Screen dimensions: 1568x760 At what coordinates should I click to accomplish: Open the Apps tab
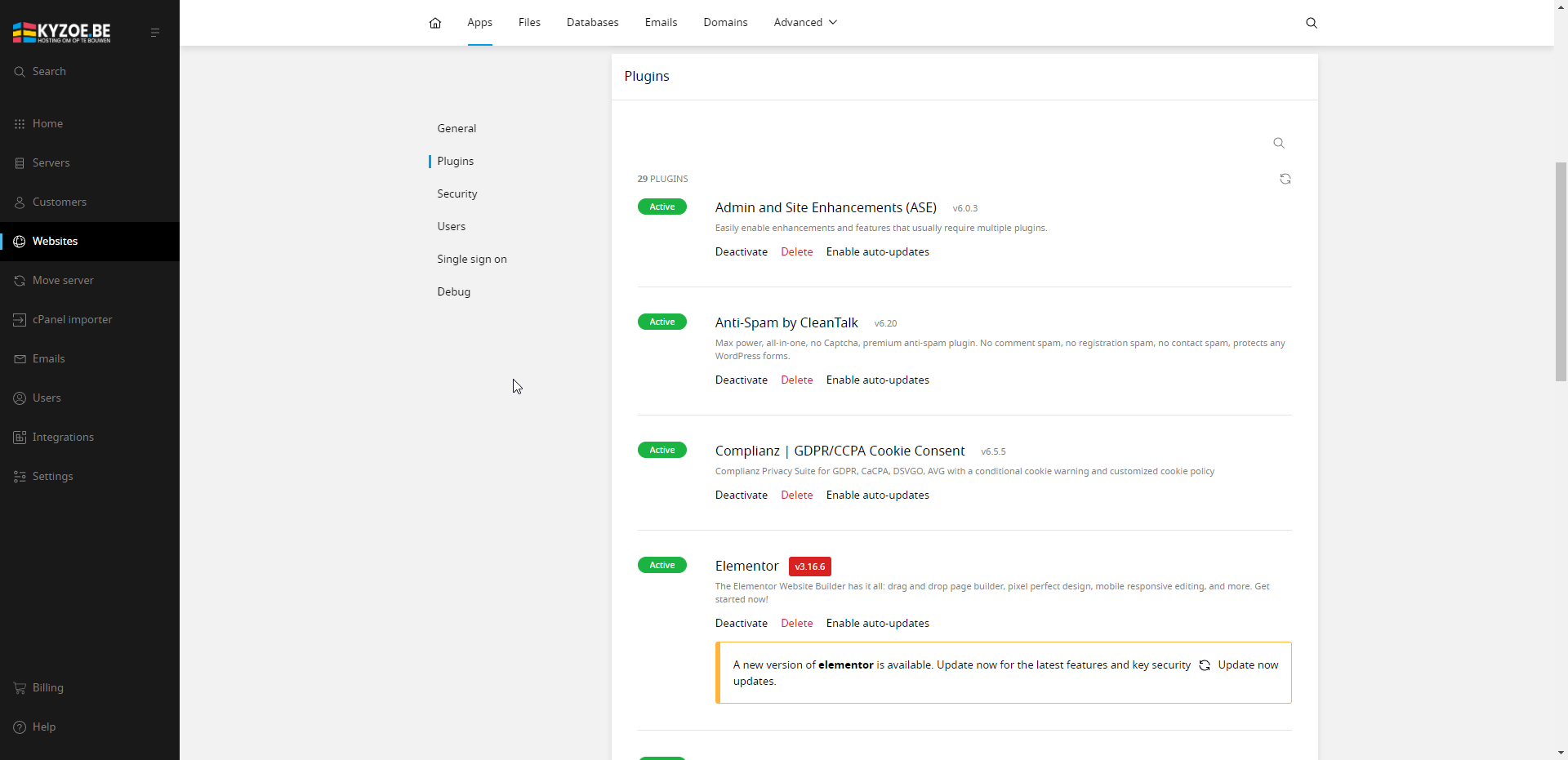tap(480, 23)
